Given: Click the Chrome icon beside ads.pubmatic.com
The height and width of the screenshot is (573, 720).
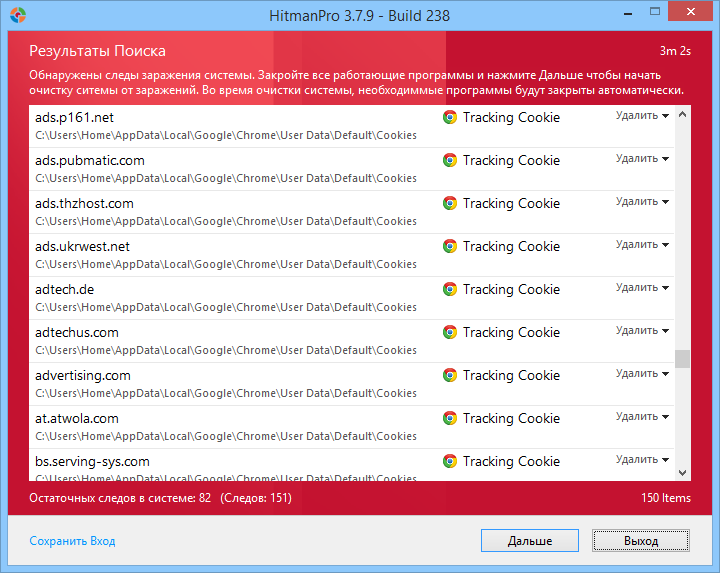Looking at the screenshot, I should pos(450,160).
